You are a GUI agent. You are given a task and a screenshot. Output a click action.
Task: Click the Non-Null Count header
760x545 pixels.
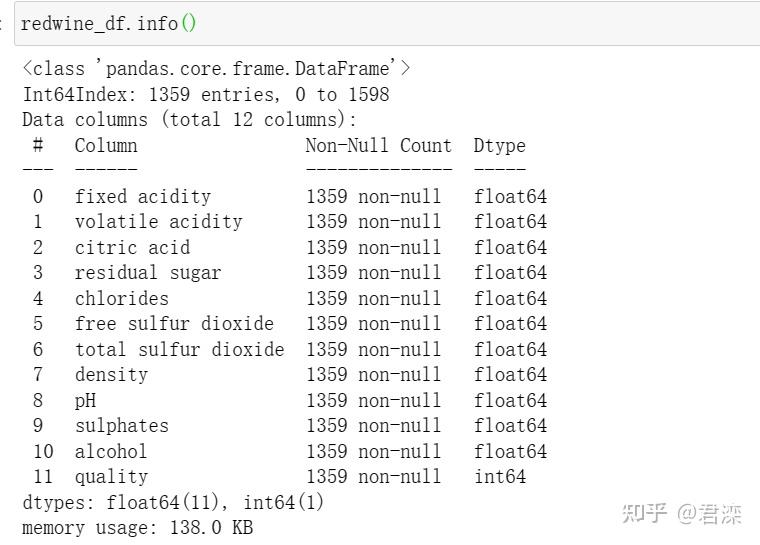coord(379,145)
